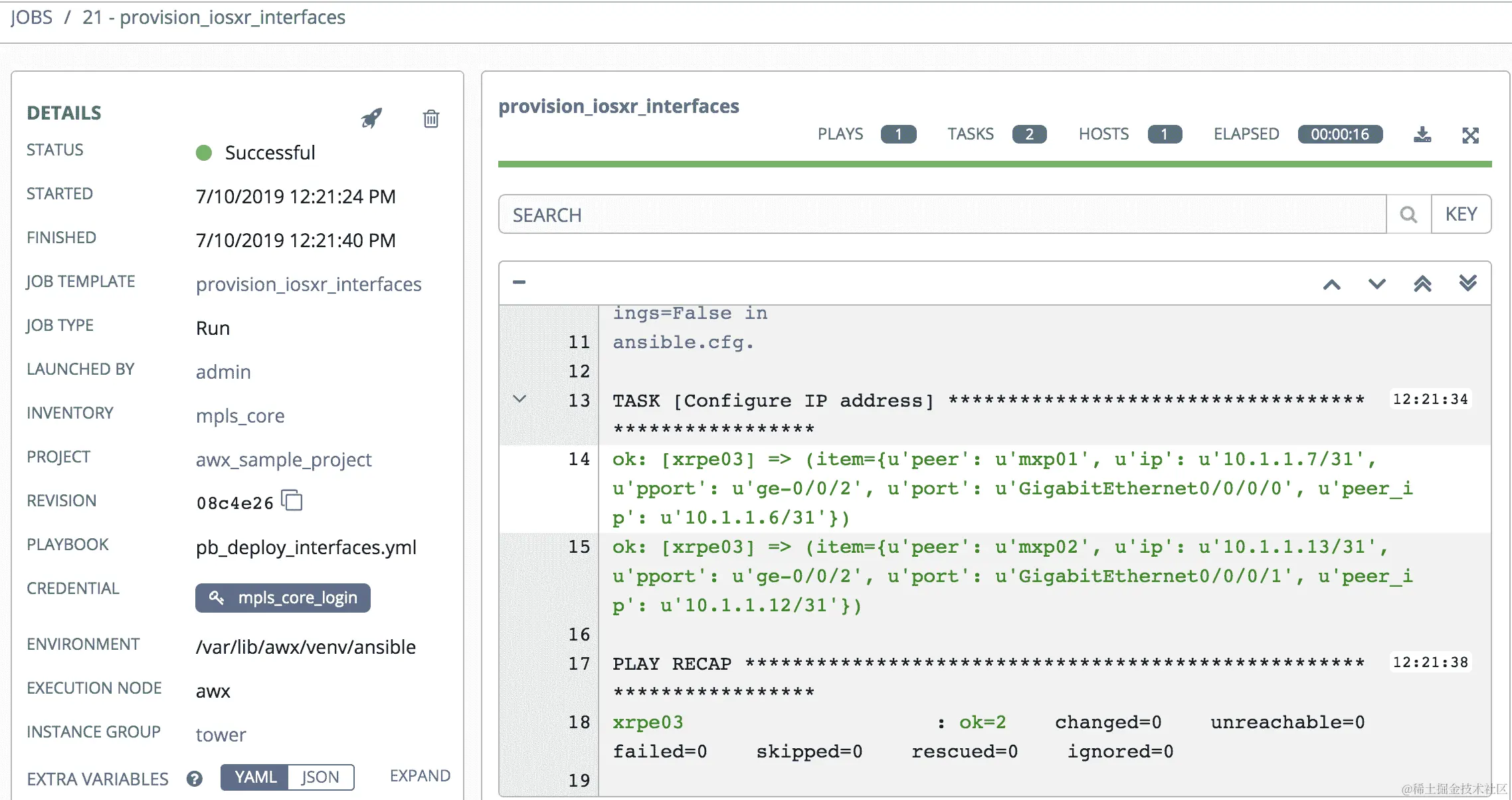Image resolution: width=1512 pixels, height=800 pixels.
Task: Click the search magnifier icon
Action: [1408, 215]
